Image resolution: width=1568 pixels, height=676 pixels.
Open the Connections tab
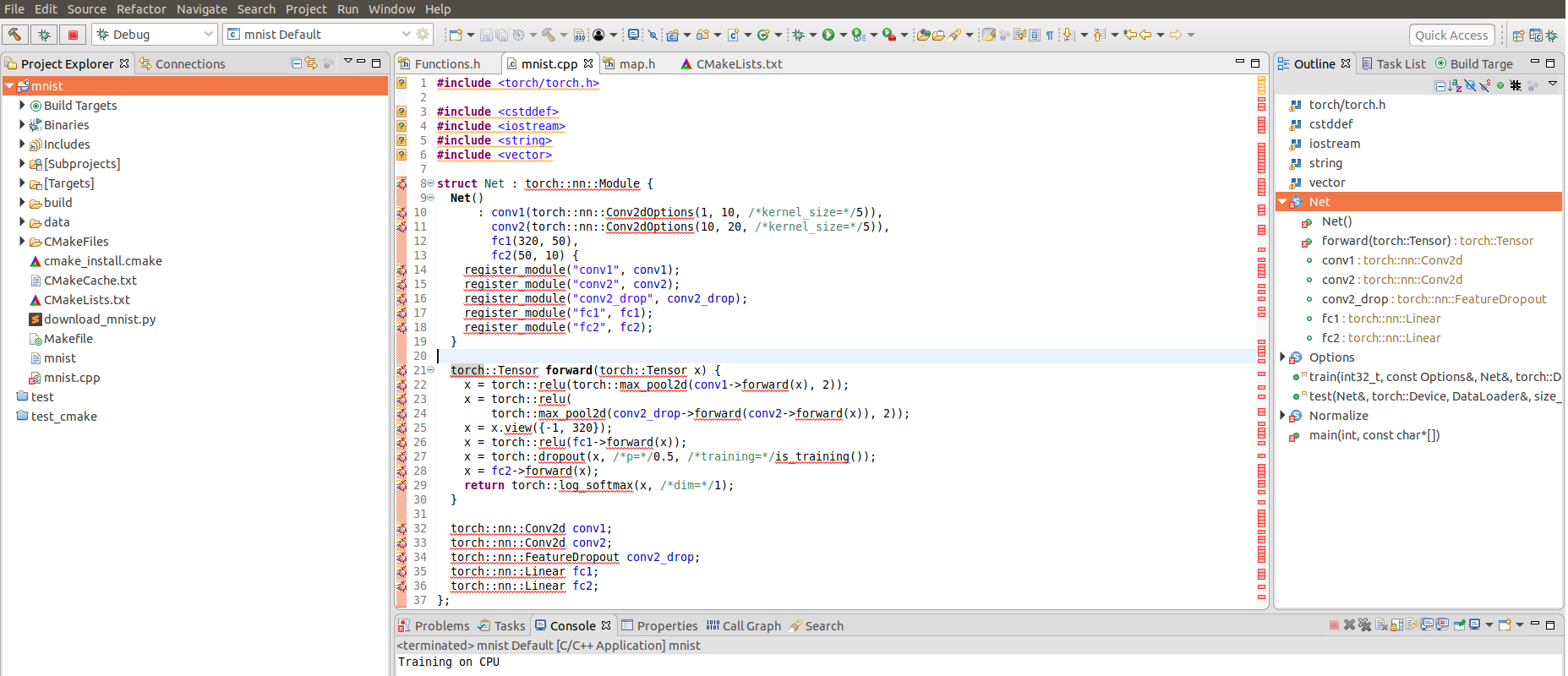pos(183,63)
